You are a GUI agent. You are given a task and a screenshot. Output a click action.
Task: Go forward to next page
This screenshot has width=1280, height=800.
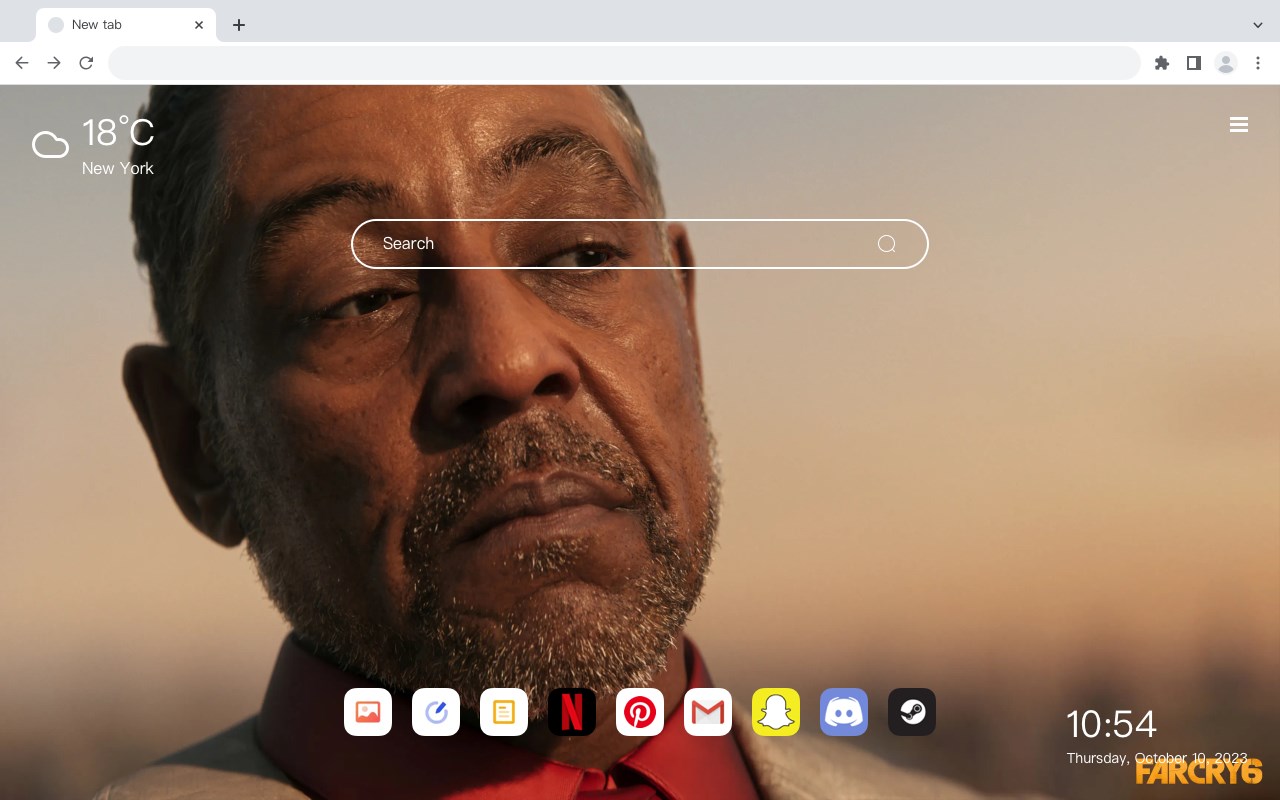[x=54, y=63]
